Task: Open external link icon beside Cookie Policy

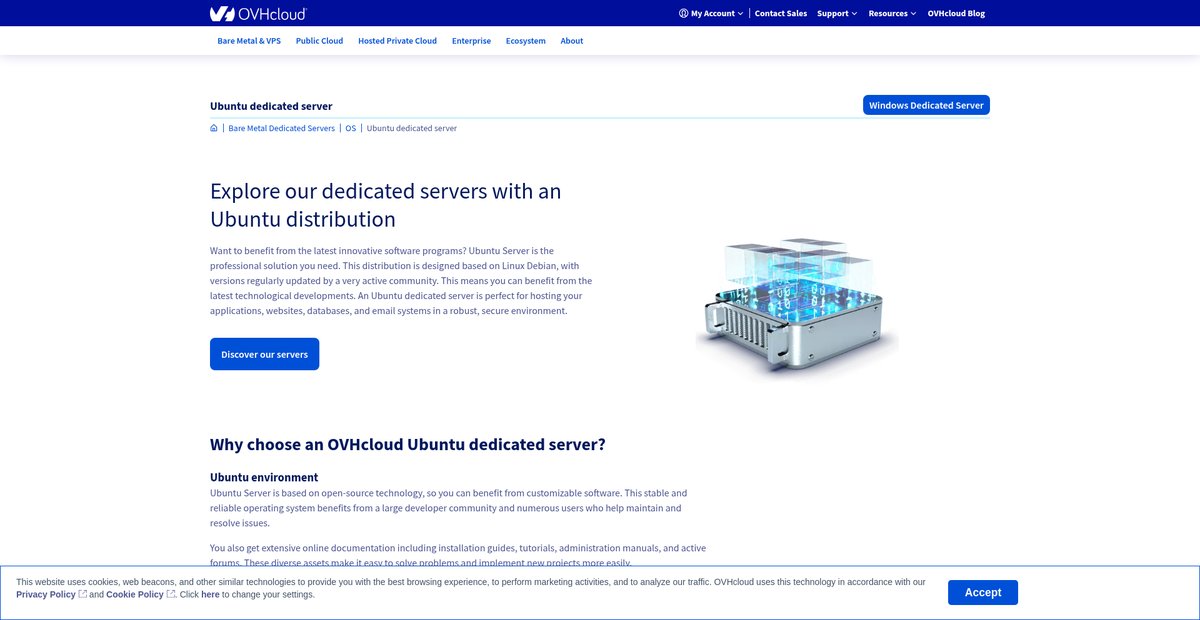Action: click(x=171, y=594)
